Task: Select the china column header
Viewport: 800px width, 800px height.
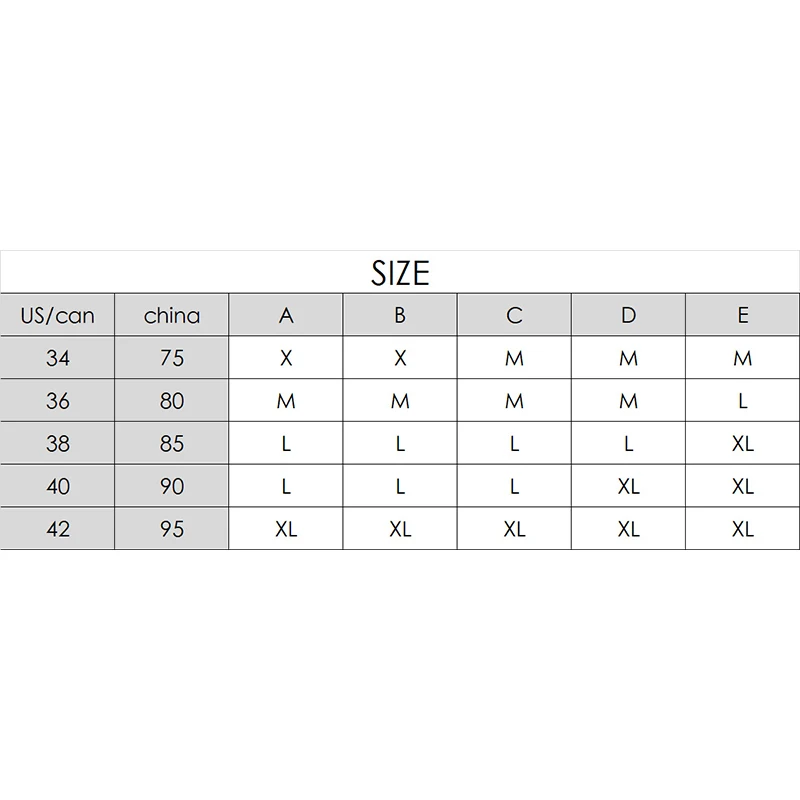Action: tap(171, 315)
